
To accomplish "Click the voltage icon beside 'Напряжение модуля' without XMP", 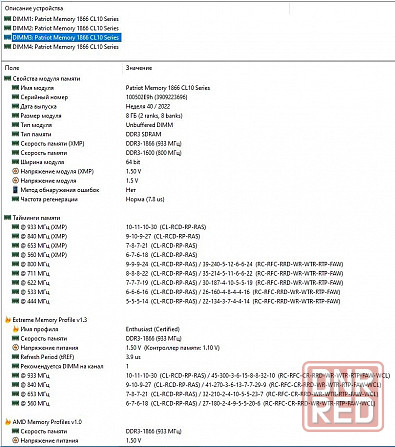I will click(15, 181).
